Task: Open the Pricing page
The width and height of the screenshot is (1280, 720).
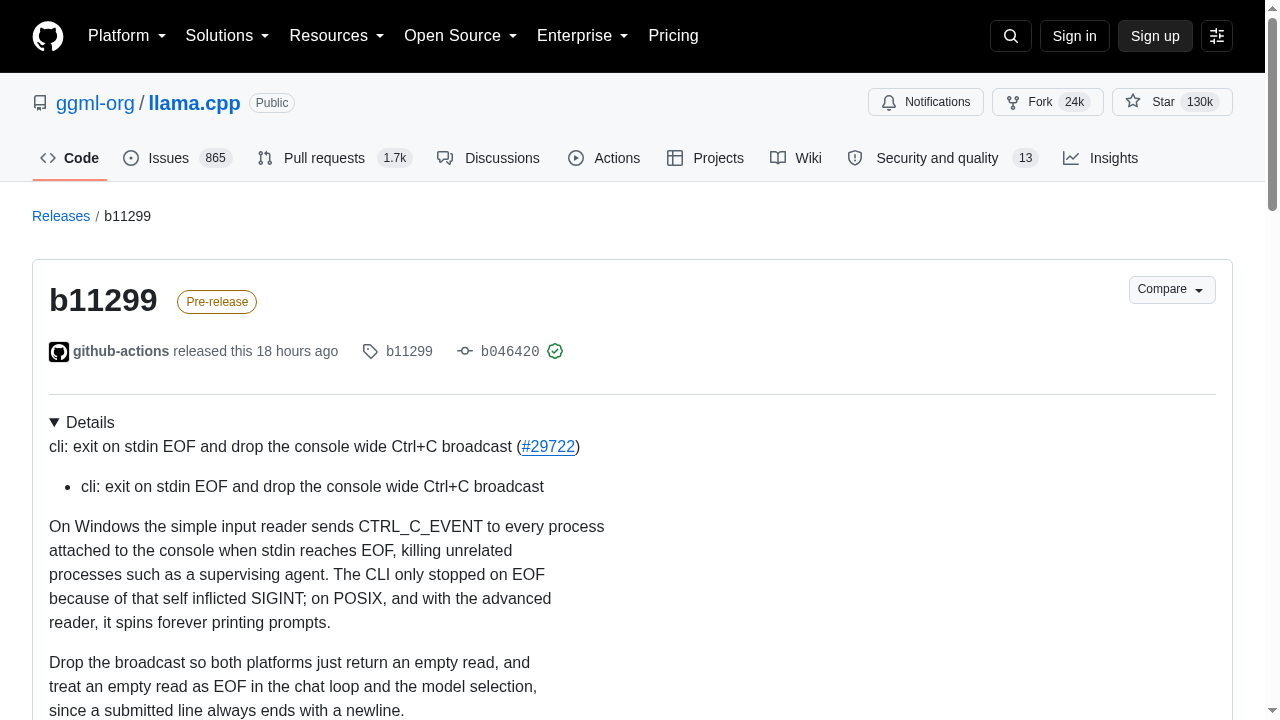Action: pos(673,36)
